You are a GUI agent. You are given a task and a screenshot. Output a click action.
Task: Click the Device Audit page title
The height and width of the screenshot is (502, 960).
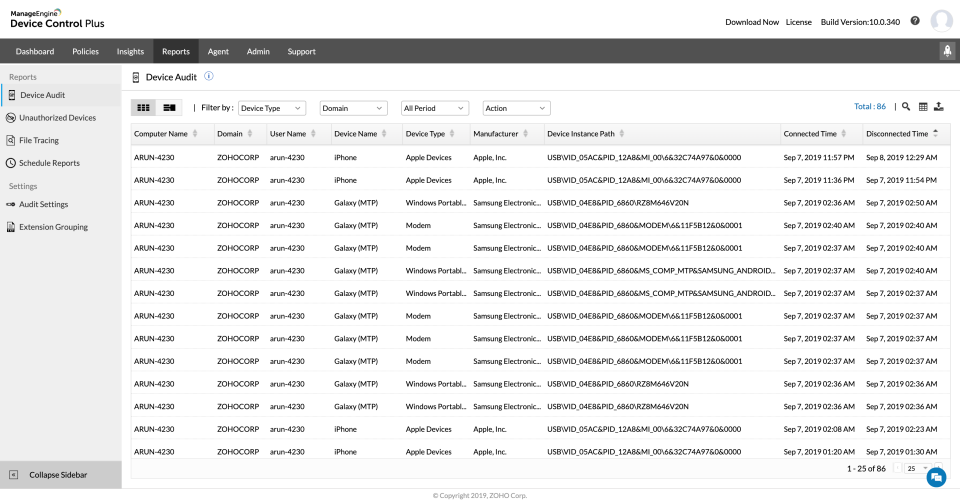[171, 77]
